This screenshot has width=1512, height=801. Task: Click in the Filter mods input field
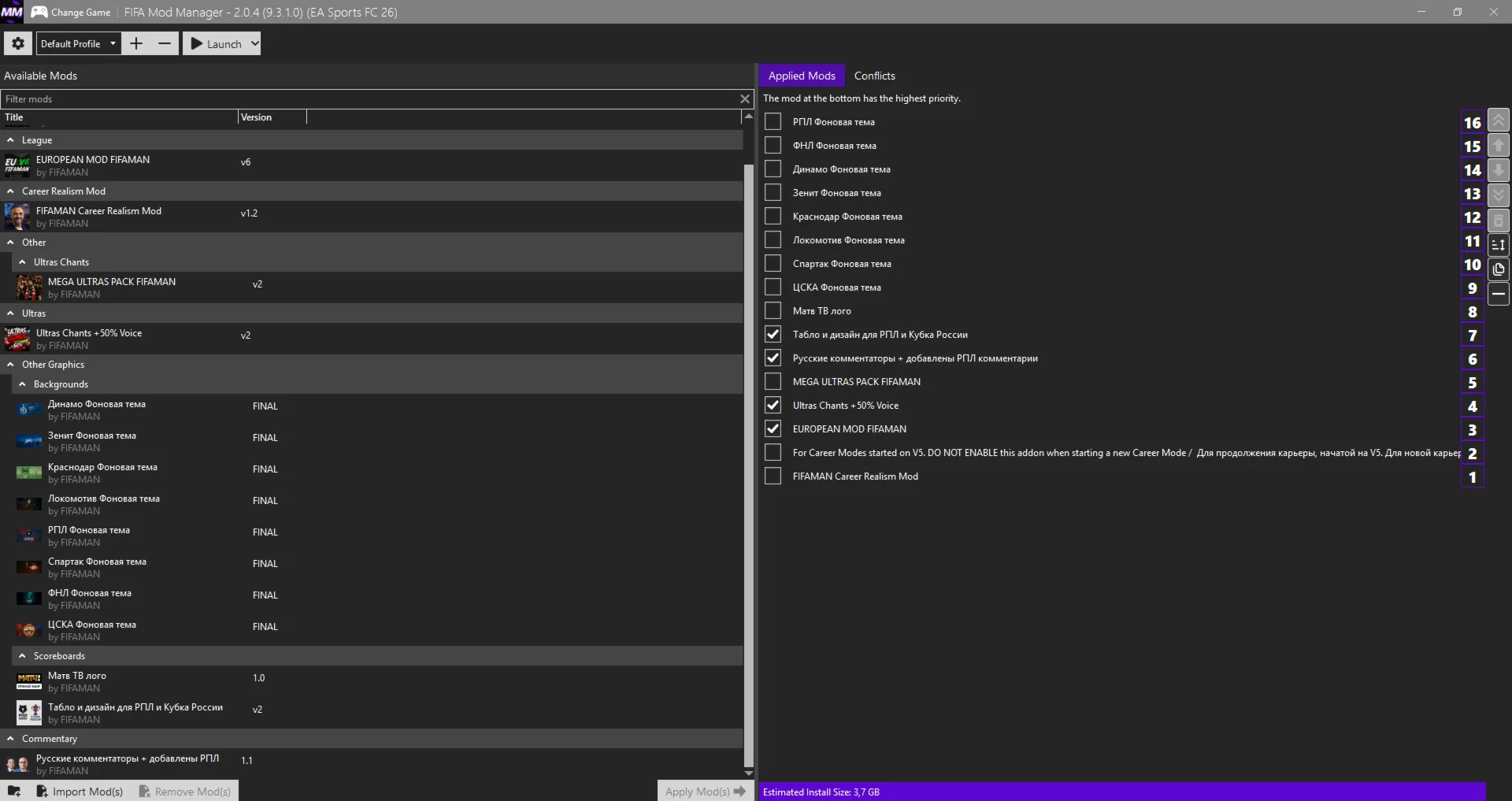coord(370,98)
